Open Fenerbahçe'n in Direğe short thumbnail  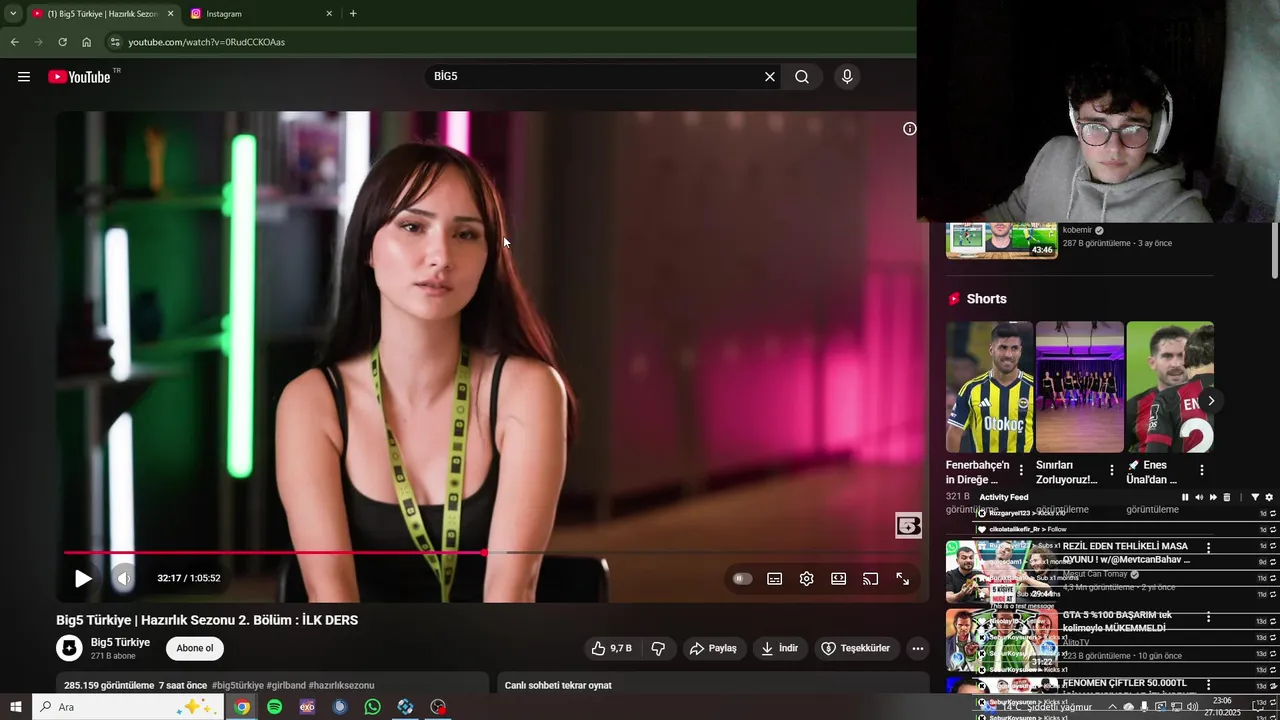pos(990,387)
